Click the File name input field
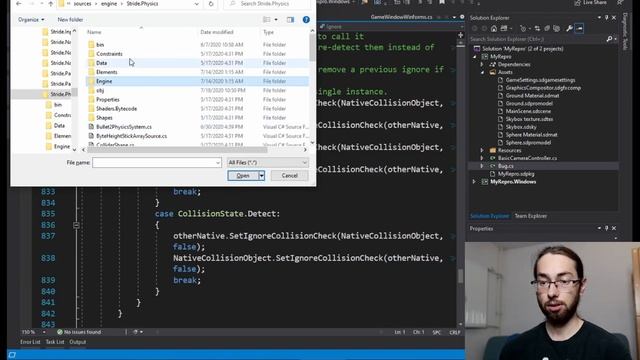640x360 pixels. [157, 162]
